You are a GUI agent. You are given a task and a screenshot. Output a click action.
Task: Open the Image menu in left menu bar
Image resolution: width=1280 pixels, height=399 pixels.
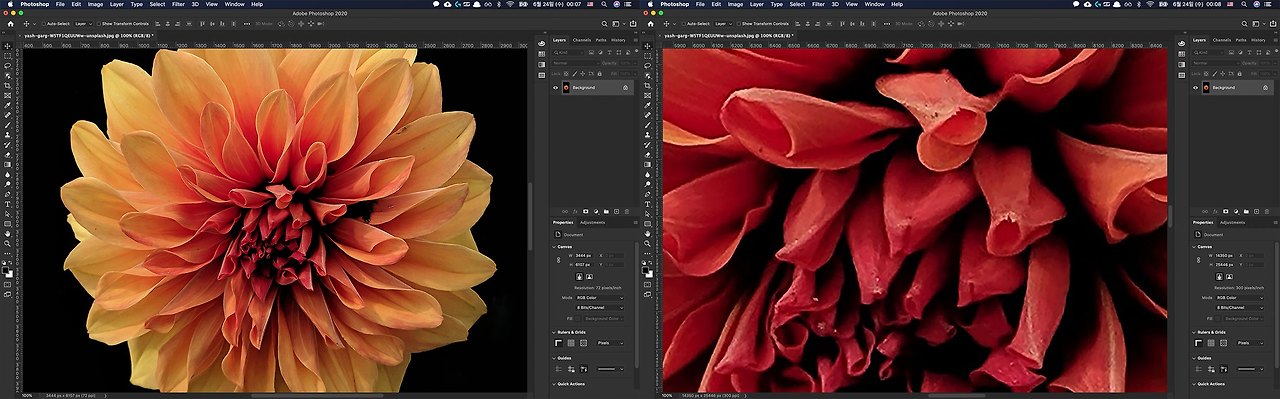94,4
